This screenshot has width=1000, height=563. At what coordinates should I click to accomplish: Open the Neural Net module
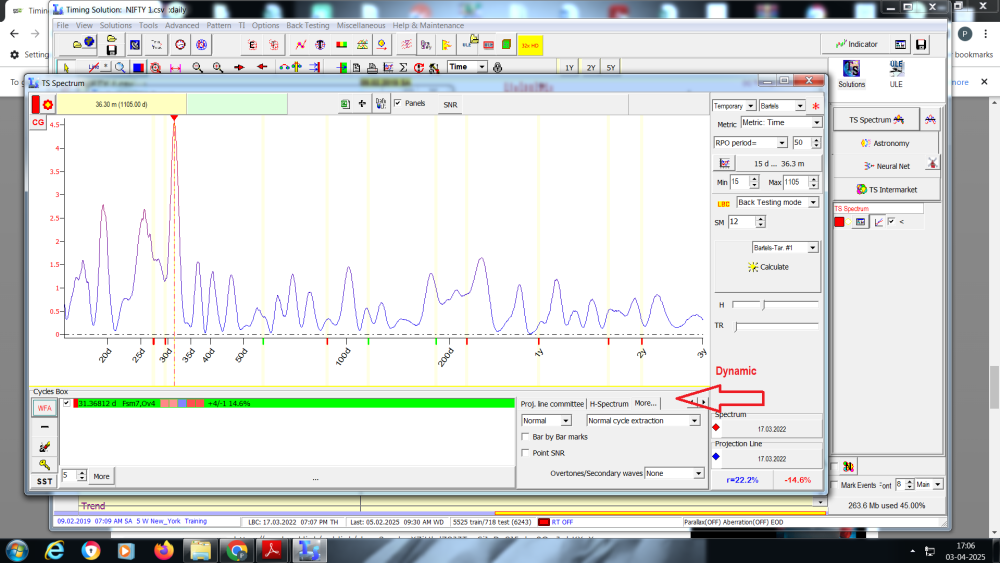pos(885,166)
